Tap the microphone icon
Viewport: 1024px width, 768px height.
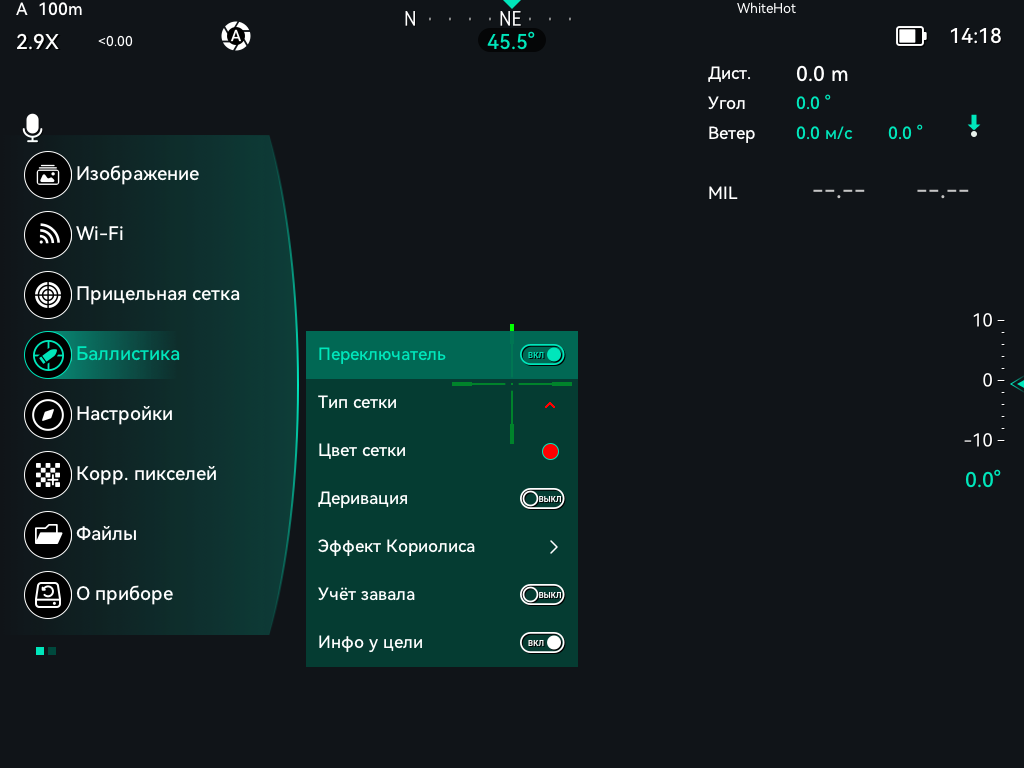[32, 127]
